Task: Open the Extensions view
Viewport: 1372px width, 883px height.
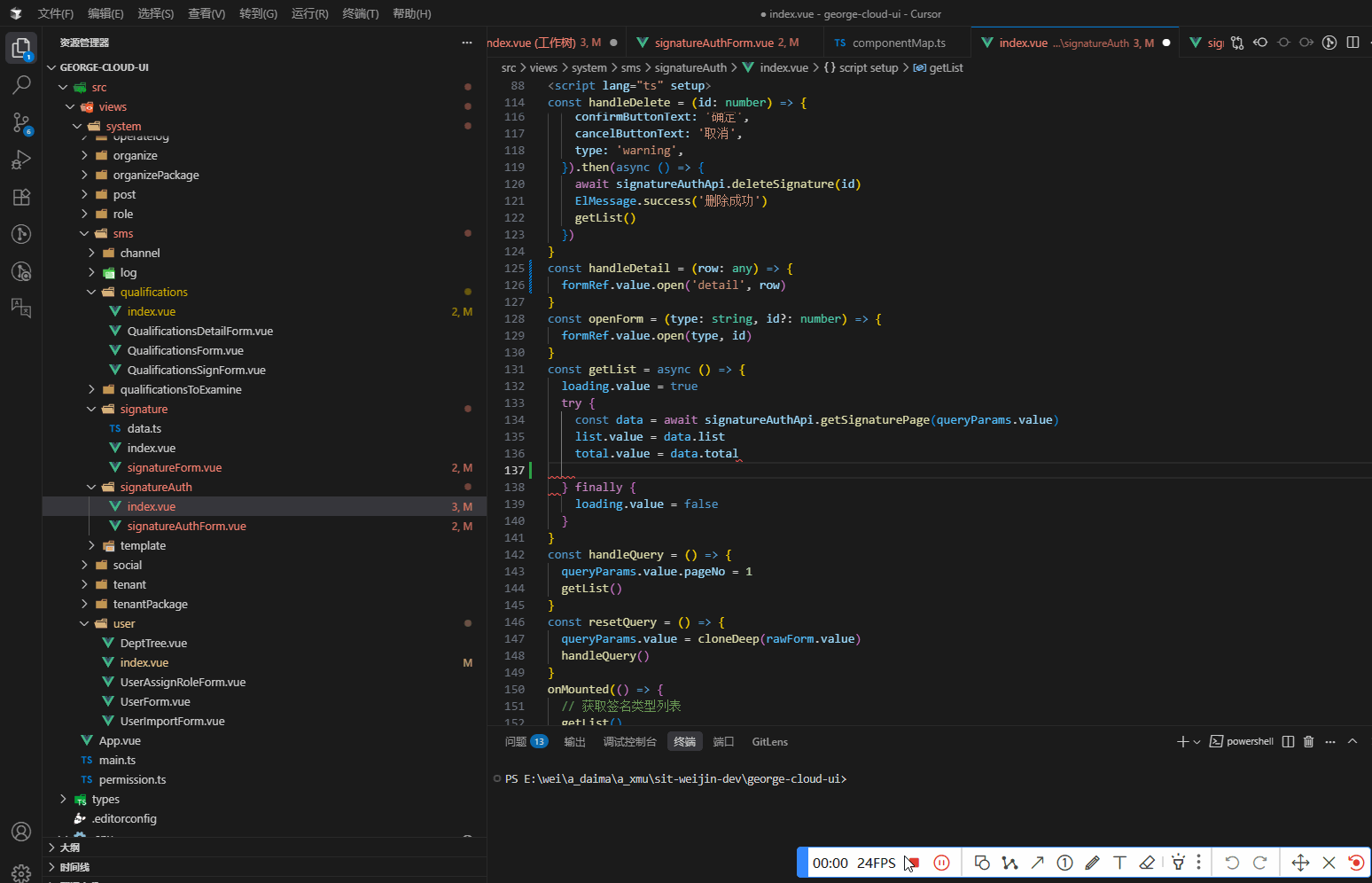Action: [x=21, y=197]
